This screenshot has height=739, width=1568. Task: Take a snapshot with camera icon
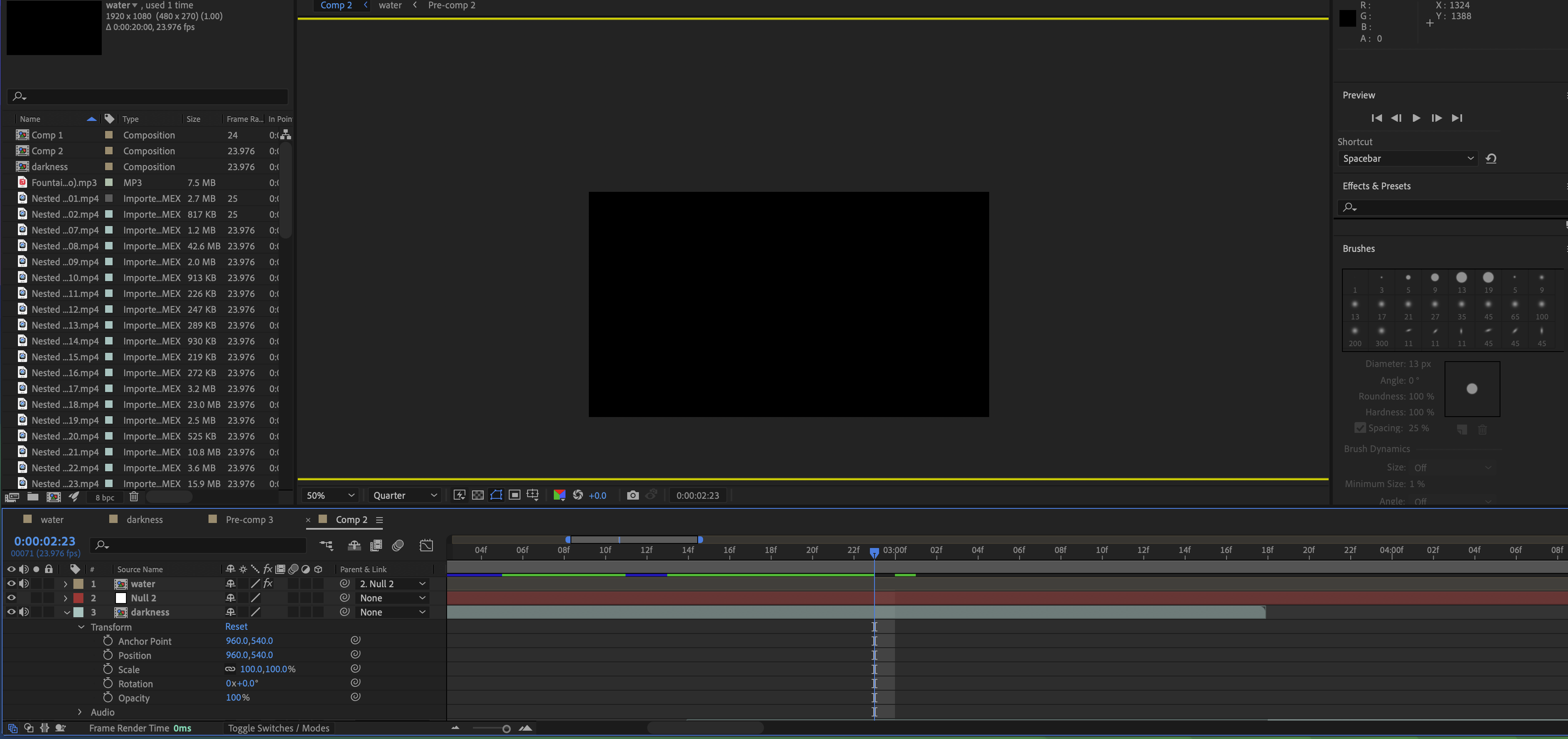tap(633, 495)
